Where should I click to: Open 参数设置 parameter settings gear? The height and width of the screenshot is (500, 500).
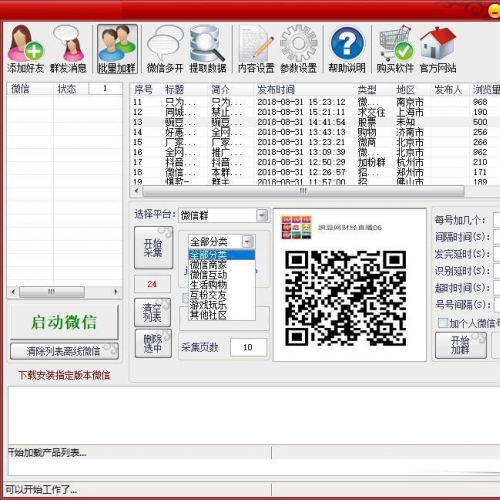pos(298,49)
